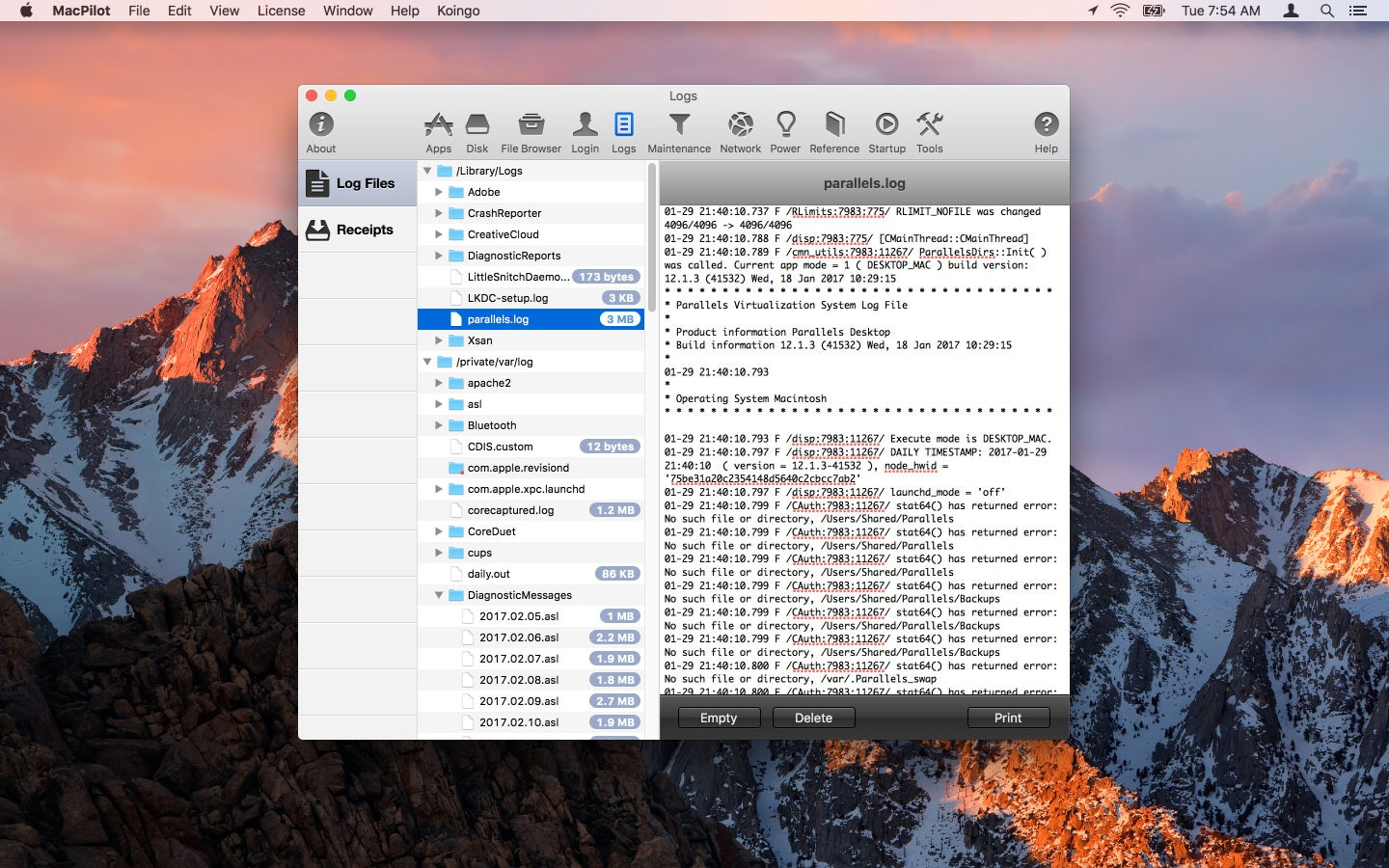Switch to the Login items view

tap(585, 130)
